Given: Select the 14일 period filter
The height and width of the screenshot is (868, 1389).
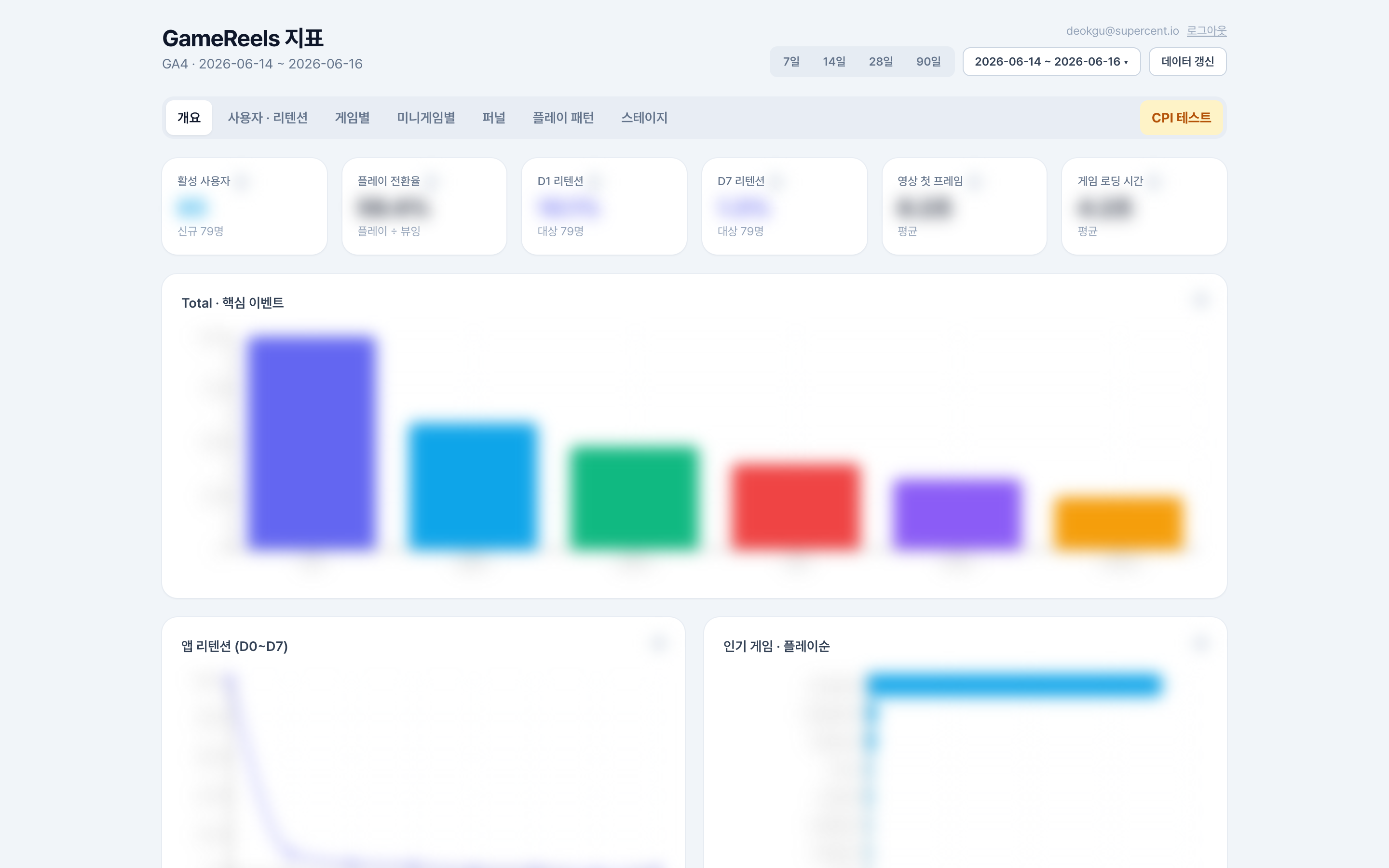Looking at the screenshot, I should pos(834,61).
